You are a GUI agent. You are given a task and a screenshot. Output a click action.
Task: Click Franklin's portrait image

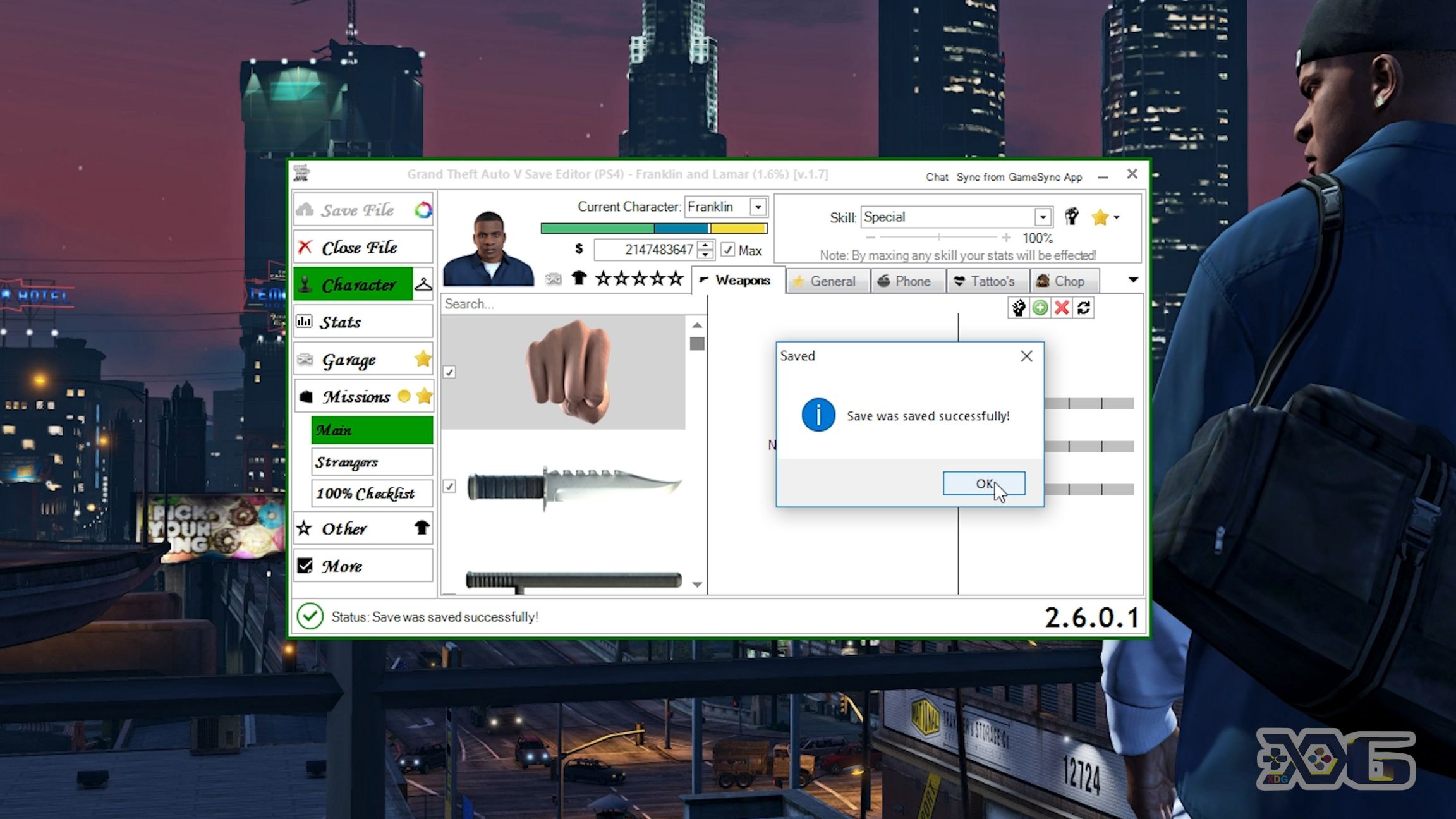click(488, 248)
